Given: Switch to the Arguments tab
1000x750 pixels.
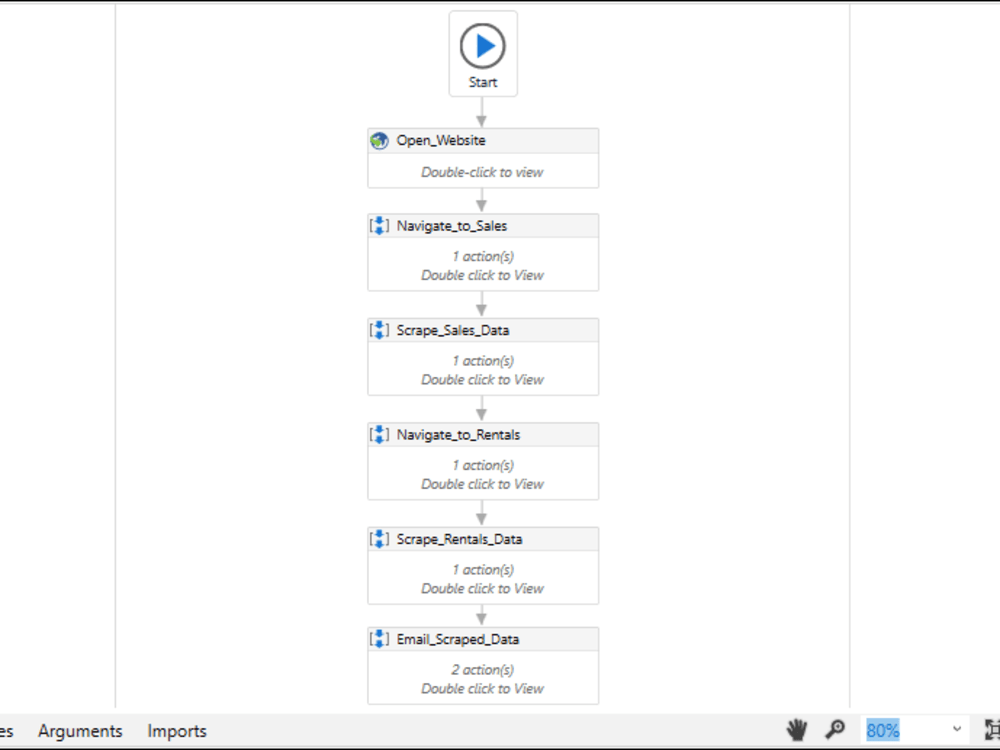Looking at the screenshot, I should coord(80,731).
